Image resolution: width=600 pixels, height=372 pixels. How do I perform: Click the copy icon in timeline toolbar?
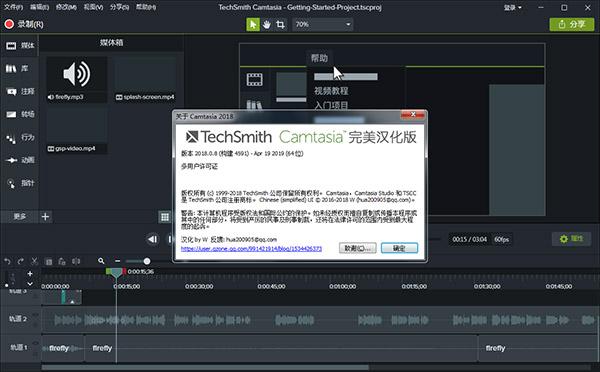[49, 262]
